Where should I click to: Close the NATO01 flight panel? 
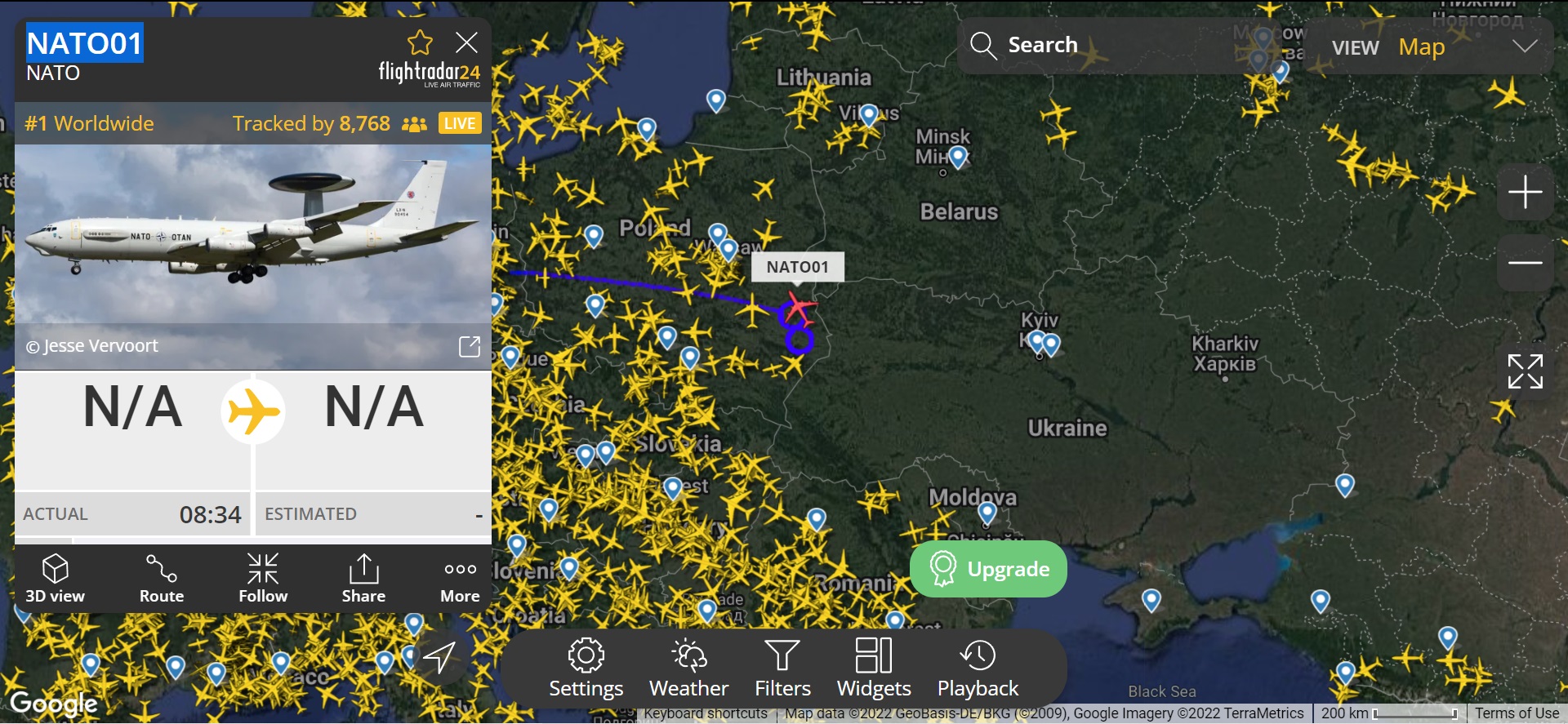tap(466, 42)
